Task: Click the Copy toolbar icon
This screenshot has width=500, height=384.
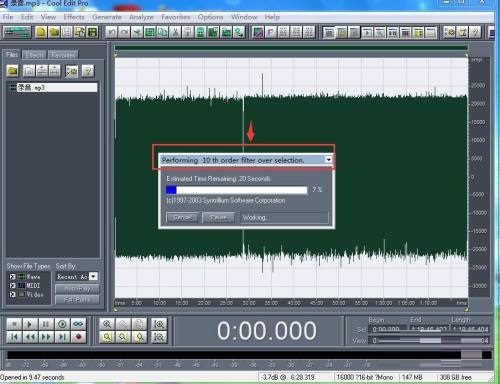Action: tap(162, 32)
